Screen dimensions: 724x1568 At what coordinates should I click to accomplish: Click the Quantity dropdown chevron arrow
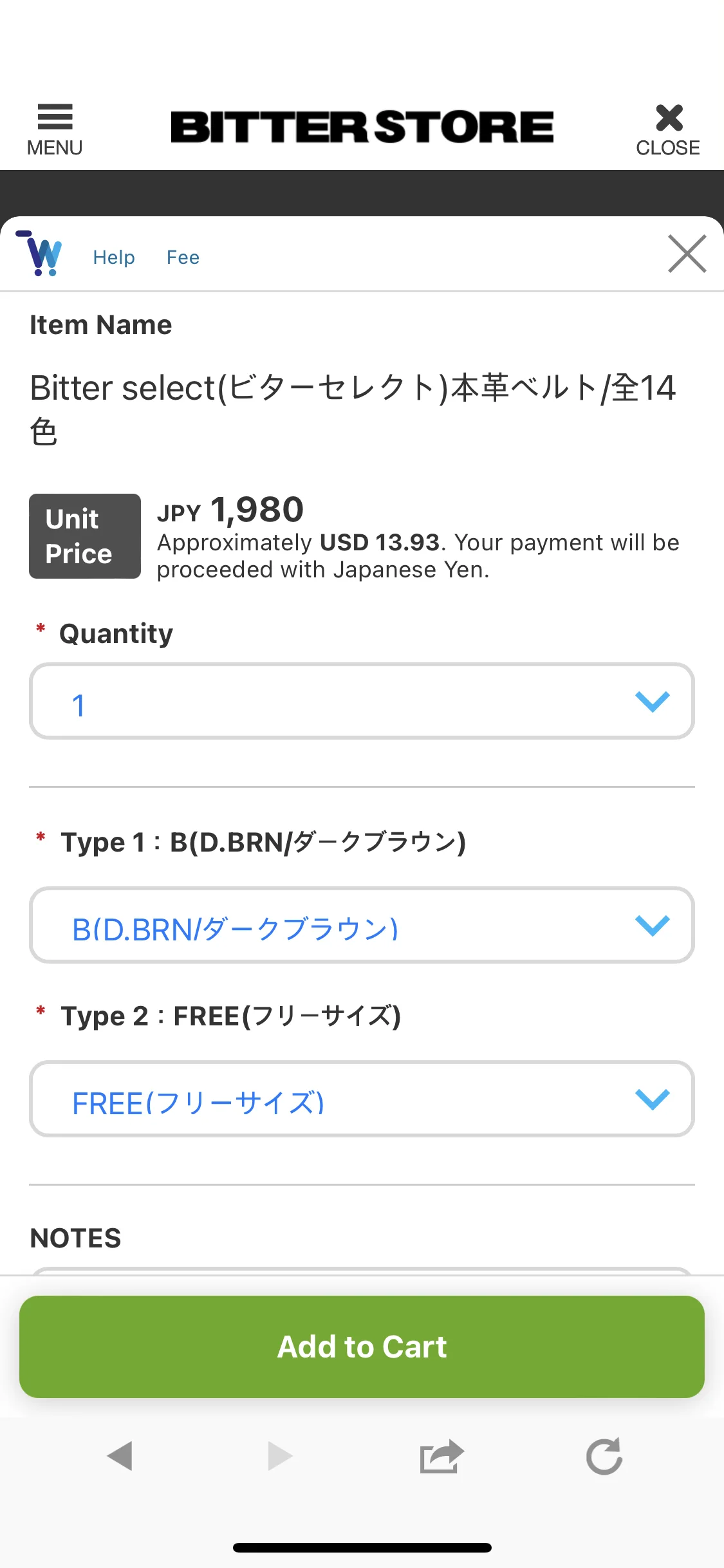tap(653, 702)
